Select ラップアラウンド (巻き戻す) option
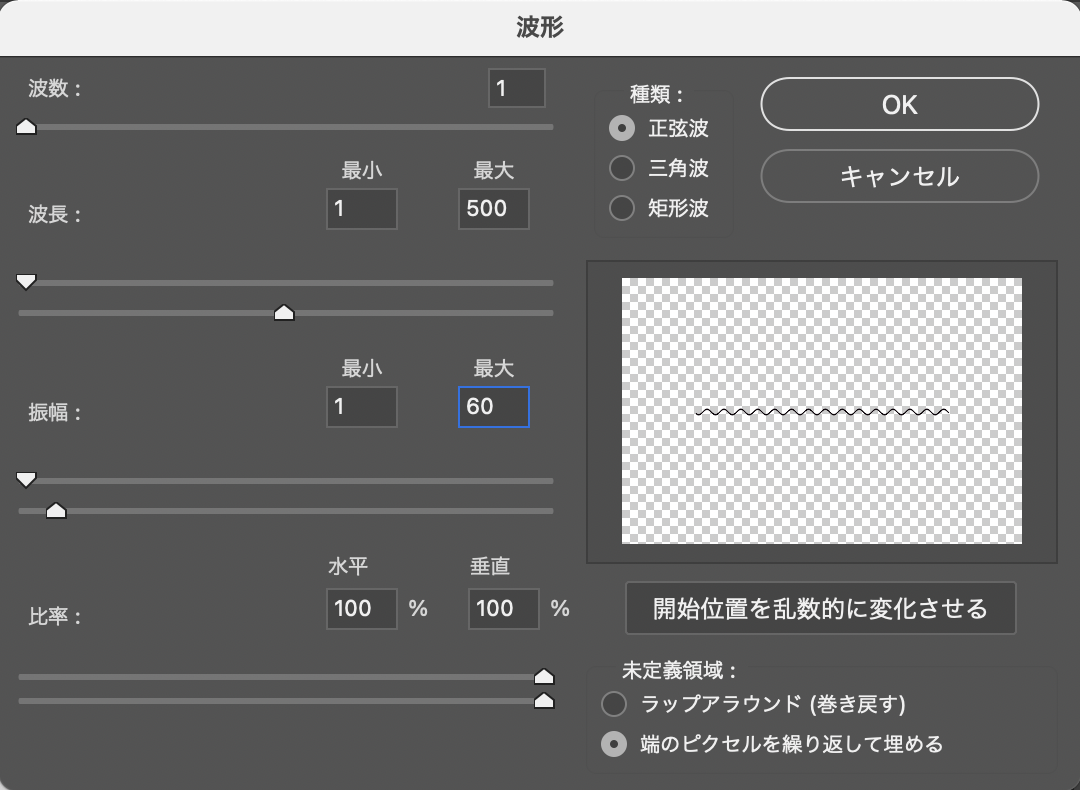Screen dimensions: 1080x790 point(614,704)
